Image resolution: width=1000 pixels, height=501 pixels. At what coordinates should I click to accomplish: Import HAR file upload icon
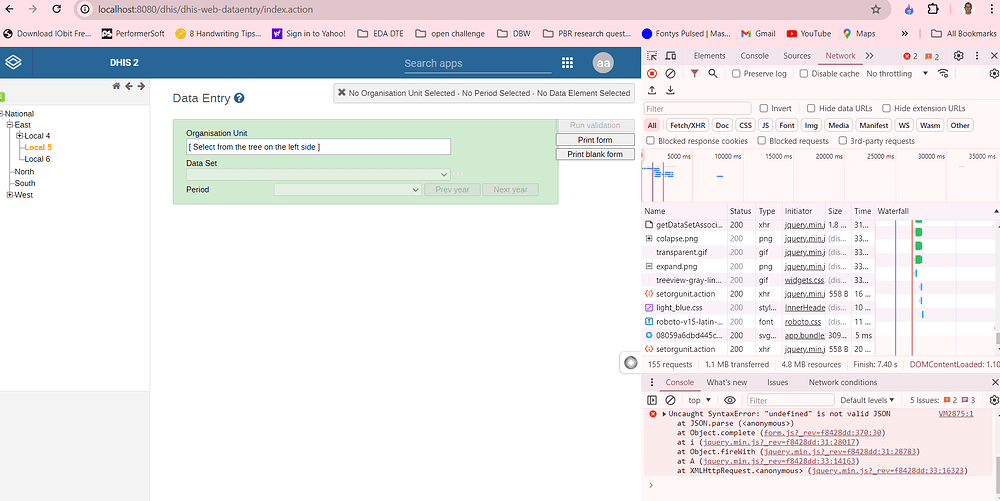coord(652,91)
